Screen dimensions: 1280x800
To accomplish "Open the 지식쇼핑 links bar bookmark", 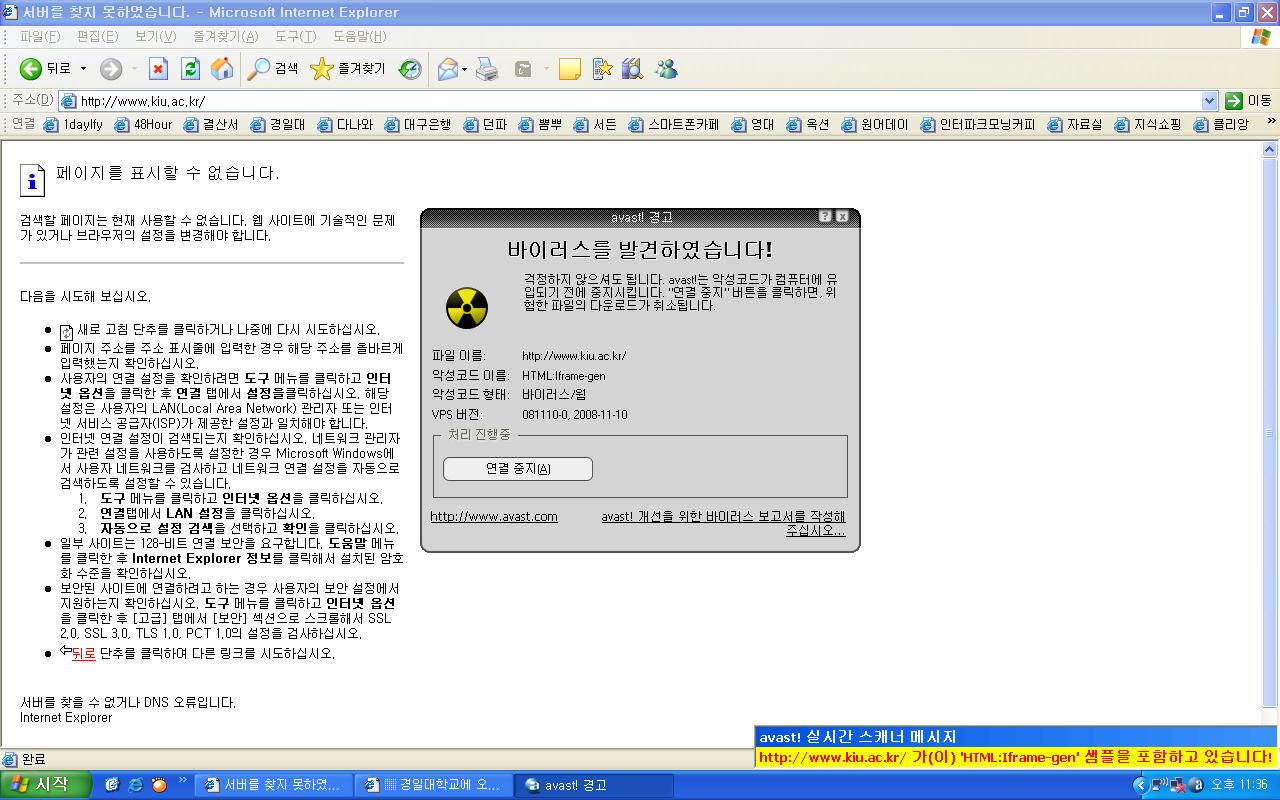I will (1148, 125).
